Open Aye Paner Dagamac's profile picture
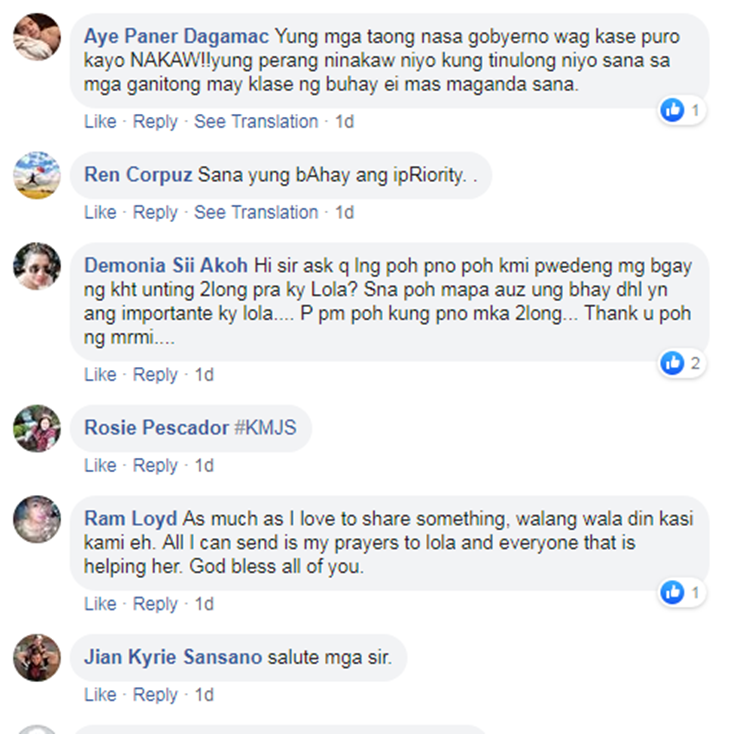Image resolution: width=750 pixels, height=734 pixels. pyautogui.click(x=37, y=37)
